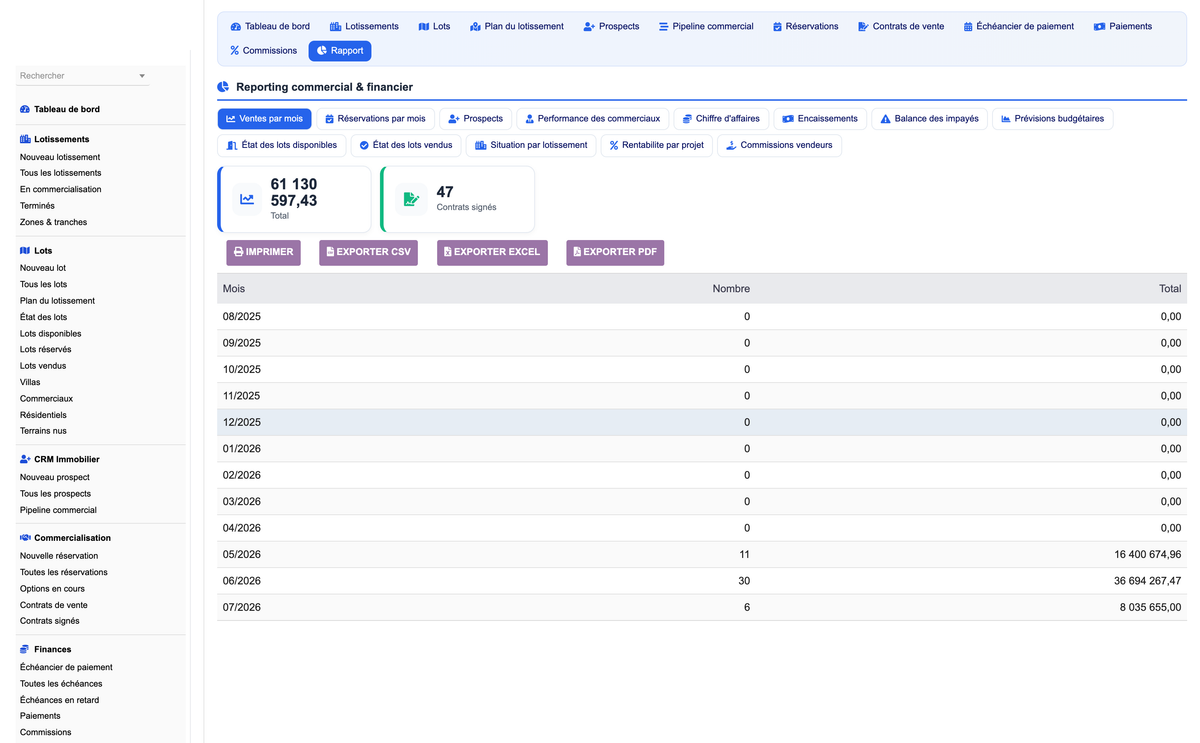Click the Balance des impayés warning icon
Screen dimensions: 1200x743
click(x=885, y=119)
